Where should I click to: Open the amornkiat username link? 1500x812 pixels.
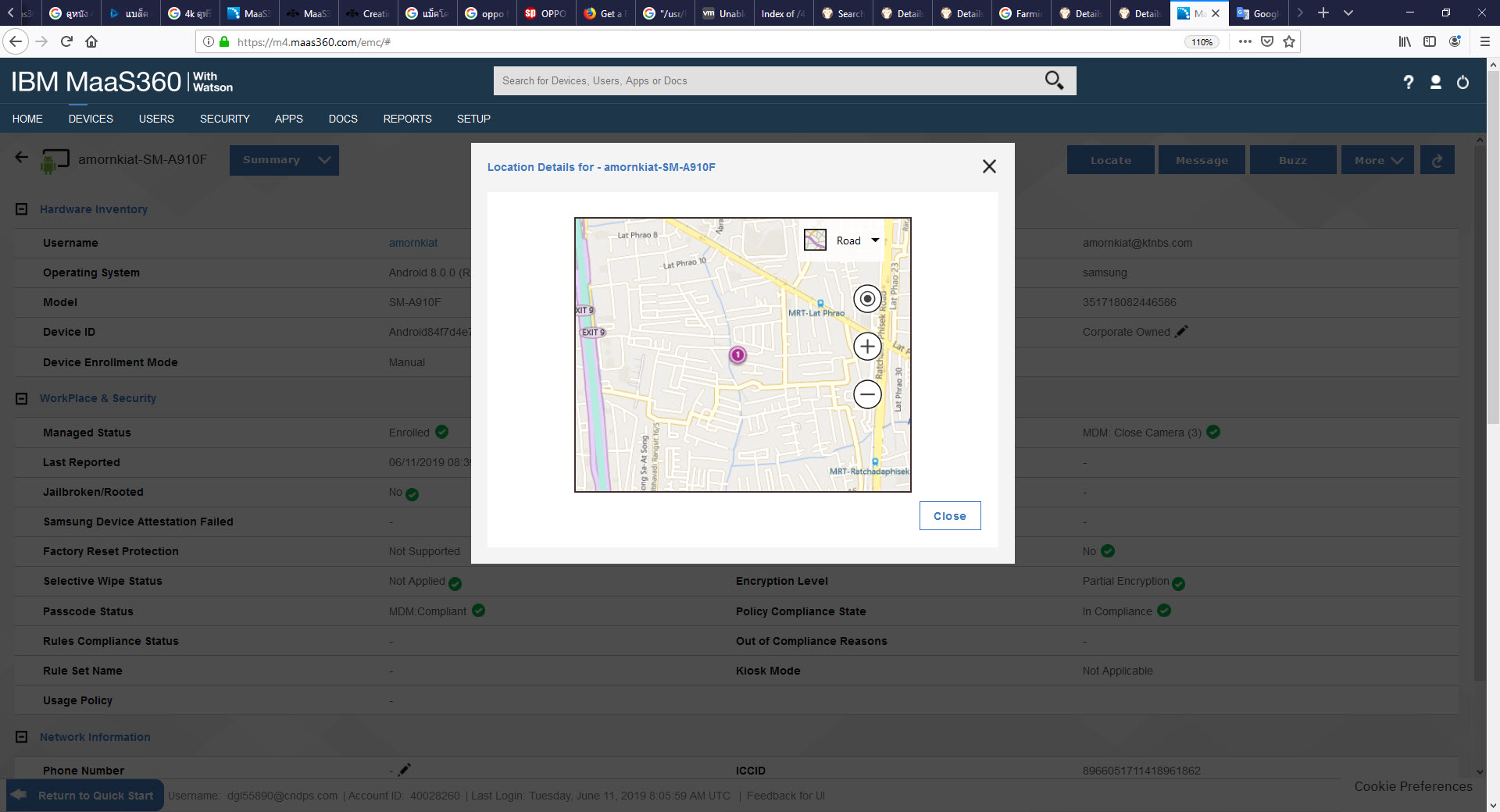[x=413, y=243]
